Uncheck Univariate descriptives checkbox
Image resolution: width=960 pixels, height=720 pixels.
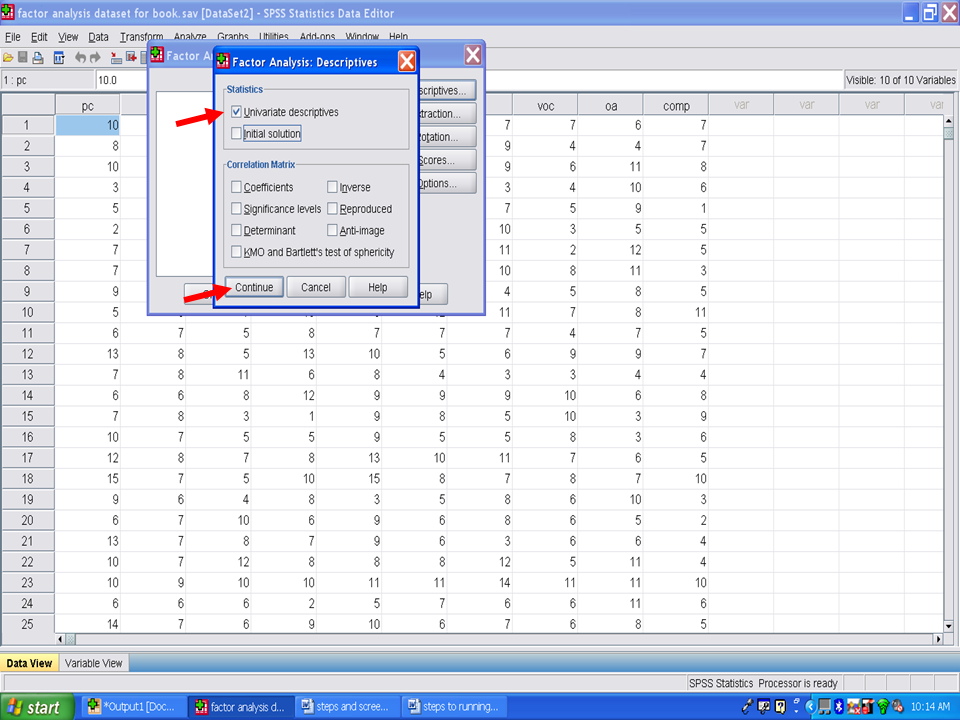point(236,112)
